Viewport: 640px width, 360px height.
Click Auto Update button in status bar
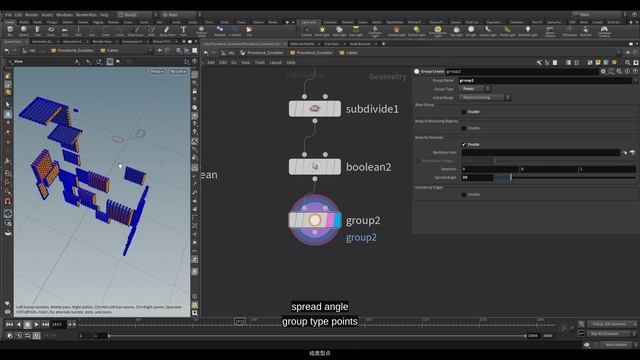click(x=616, y=345)
